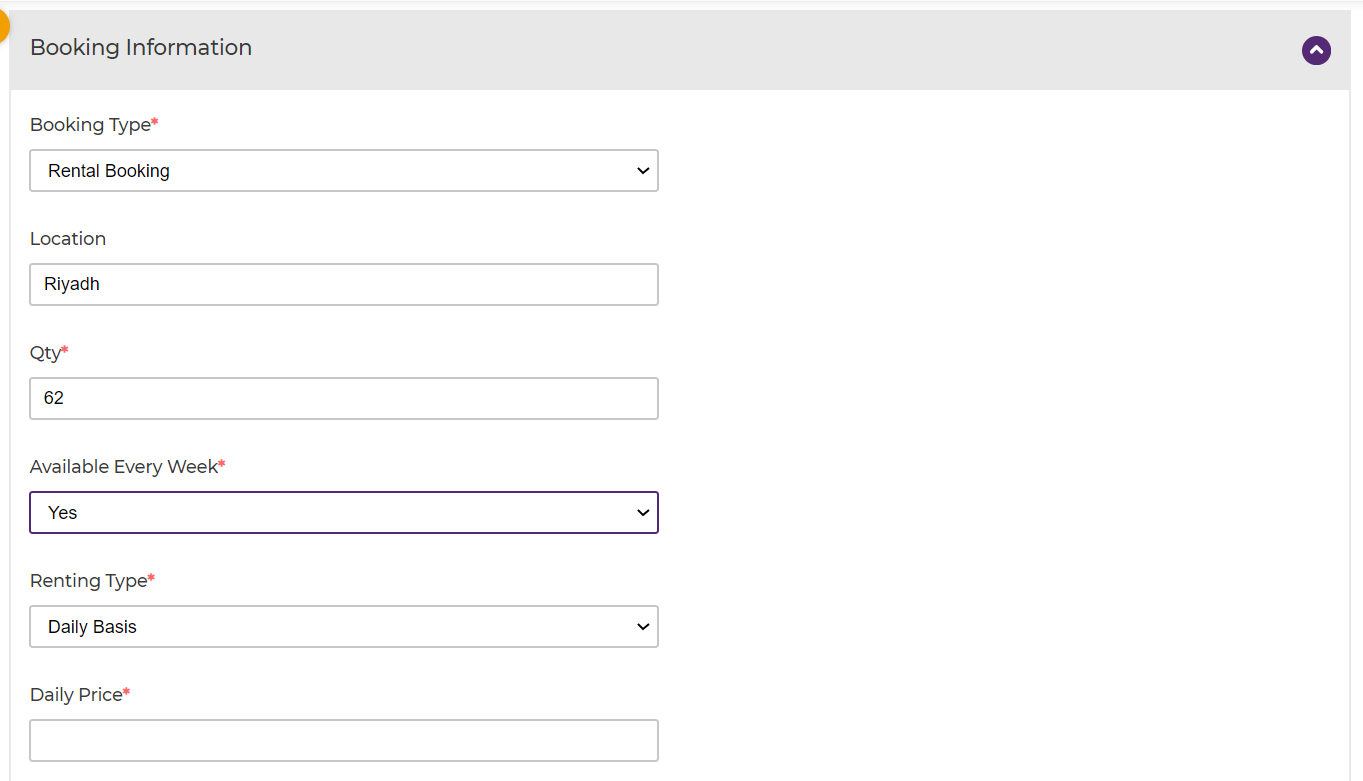Click the Booking Type field label

[x=90, y=125]
